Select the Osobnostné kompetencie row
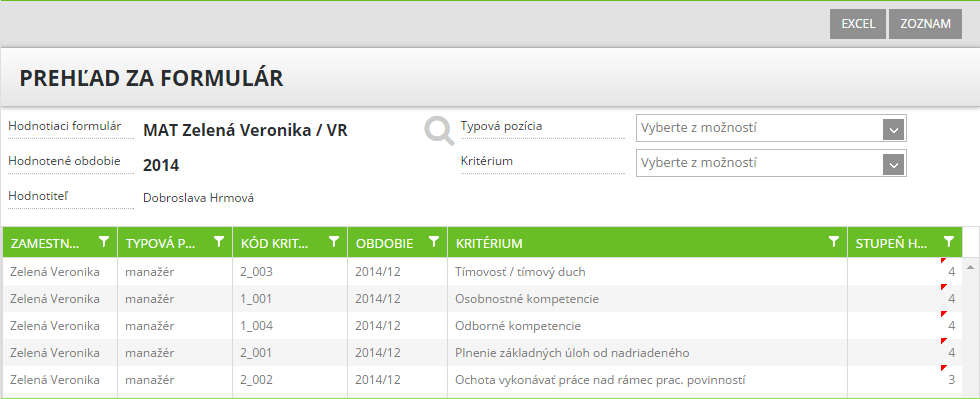980x399 pixels. coord(482,299)
